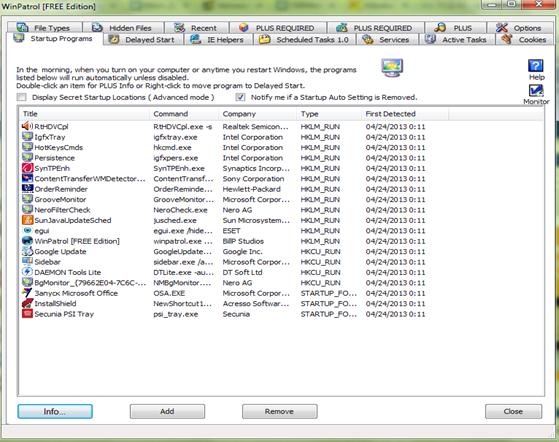Select the BgMonitor row icon
559x442 pixels.
coord(27,282)
